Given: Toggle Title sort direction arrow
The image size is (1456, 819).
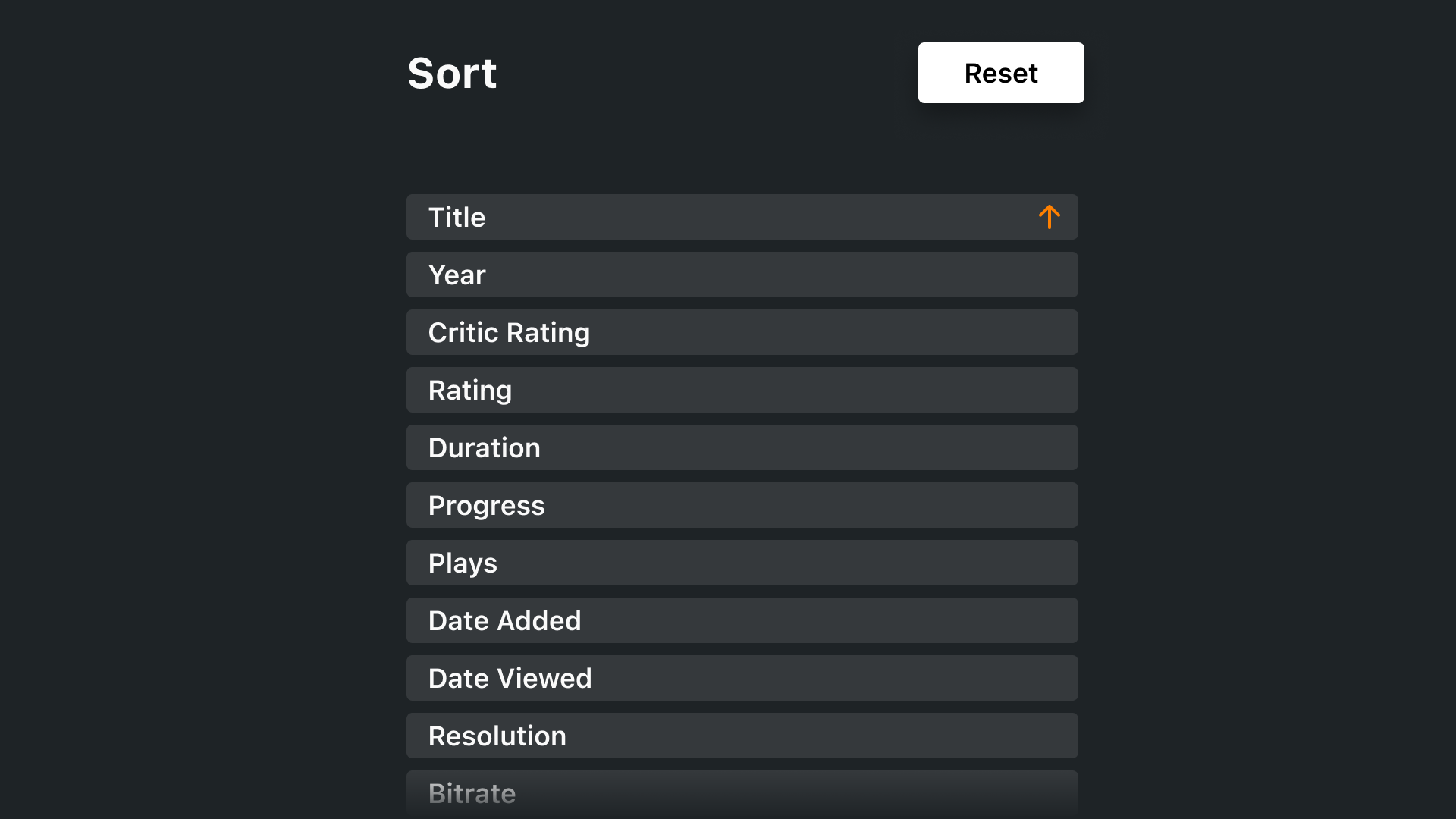Looking at the screenshot, I should (1049, 217).
